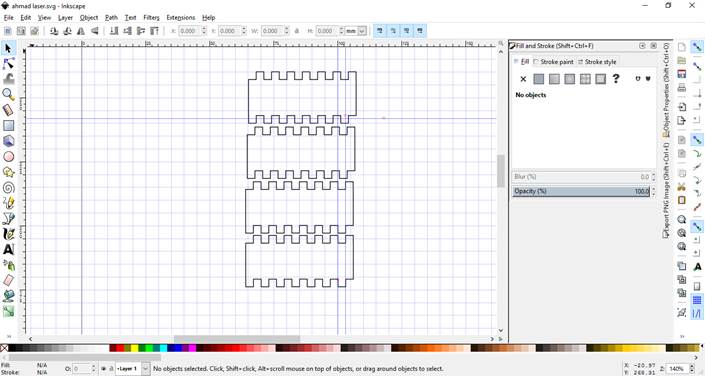Toggle page grid display icon
Viewport: 705px width, 376px height.
pos(697,300)
